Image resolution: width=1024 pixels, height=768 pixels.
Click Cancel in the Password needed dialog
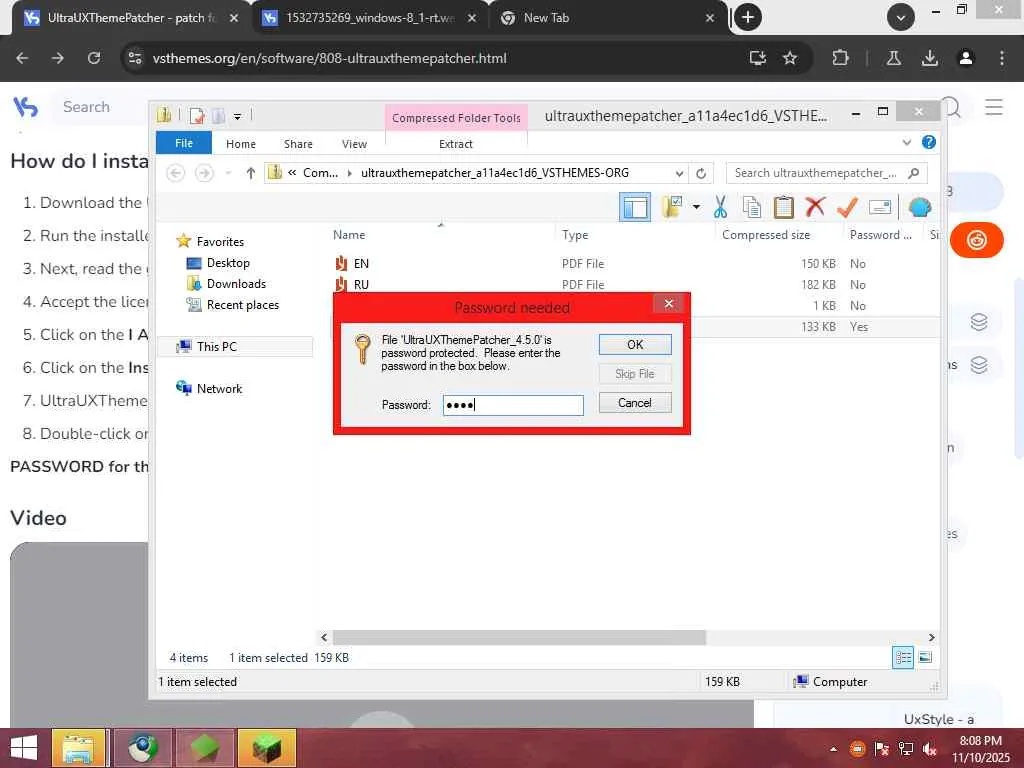pyautogui.click(x=635, y=403)
